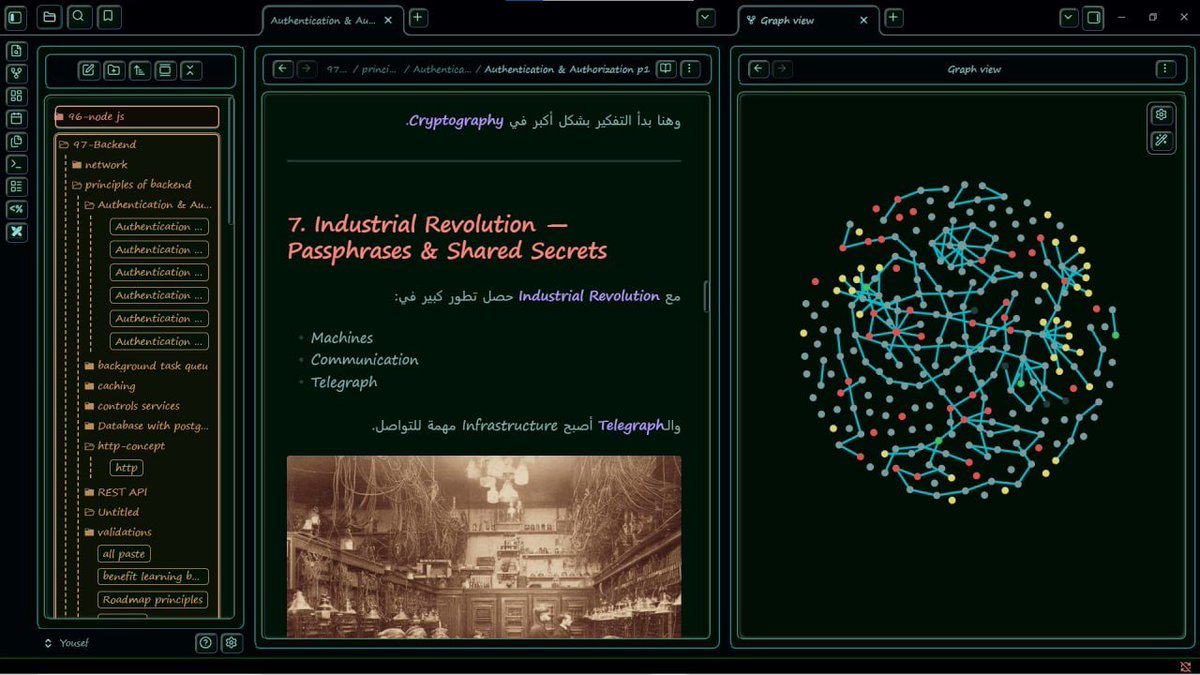This screenshot has width=1200, height=675.
Task: Open the search magnifier tab
Action: pos(79,17)
